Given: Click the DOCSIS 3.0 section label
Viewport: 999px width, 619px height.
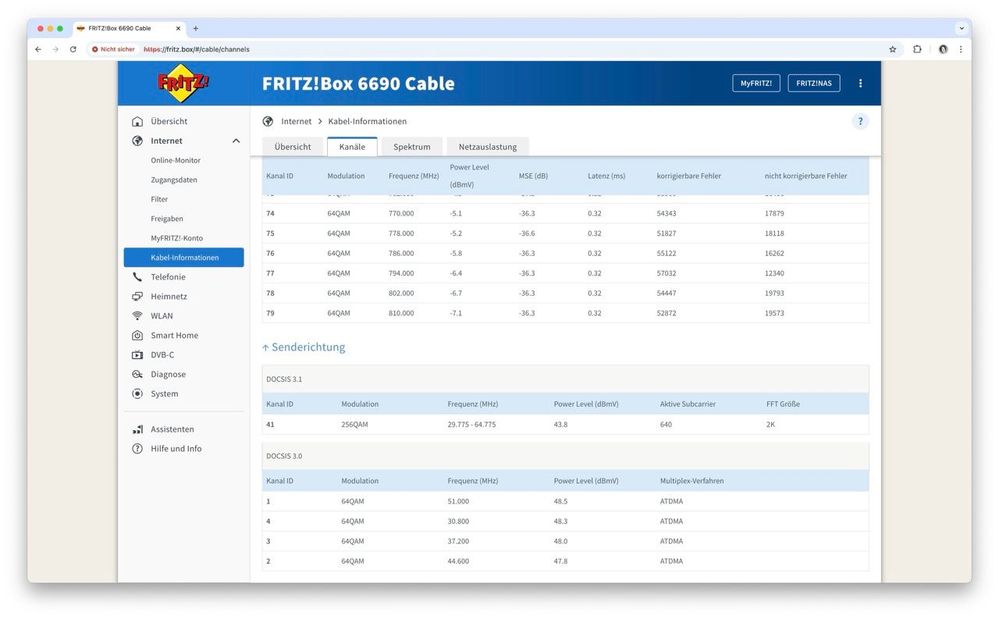Looking at the screenshot, I should click(x=284, y=456).
